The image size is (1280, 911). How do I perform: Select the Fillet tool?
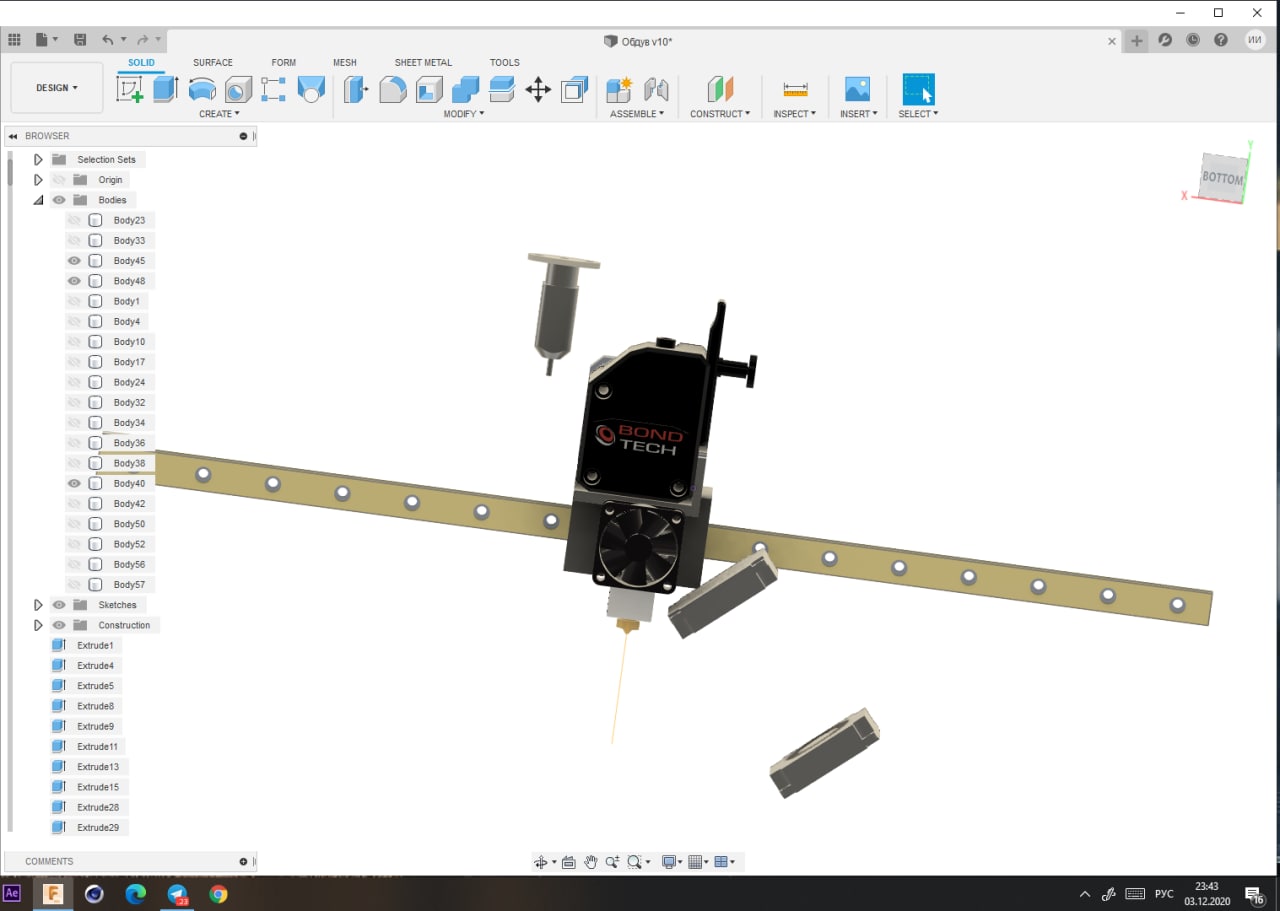393,89
